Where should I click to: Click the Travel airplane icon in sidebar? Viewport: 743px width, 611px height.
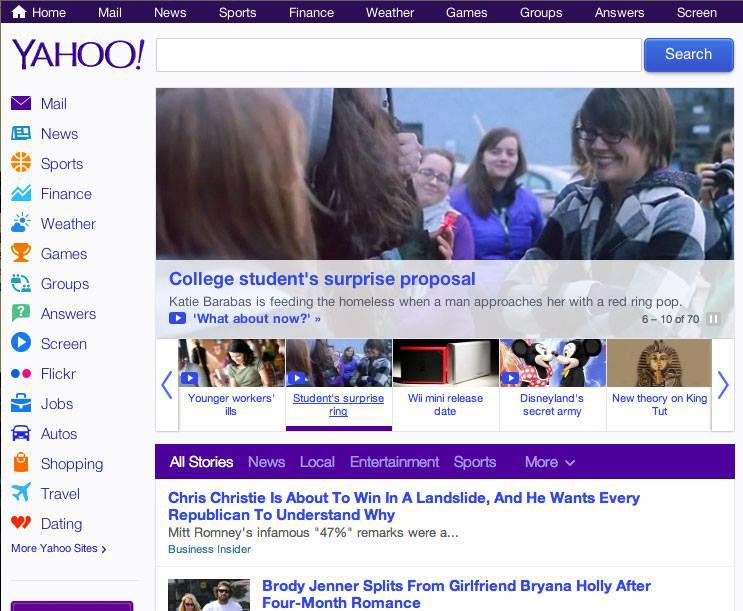point(21,493)
